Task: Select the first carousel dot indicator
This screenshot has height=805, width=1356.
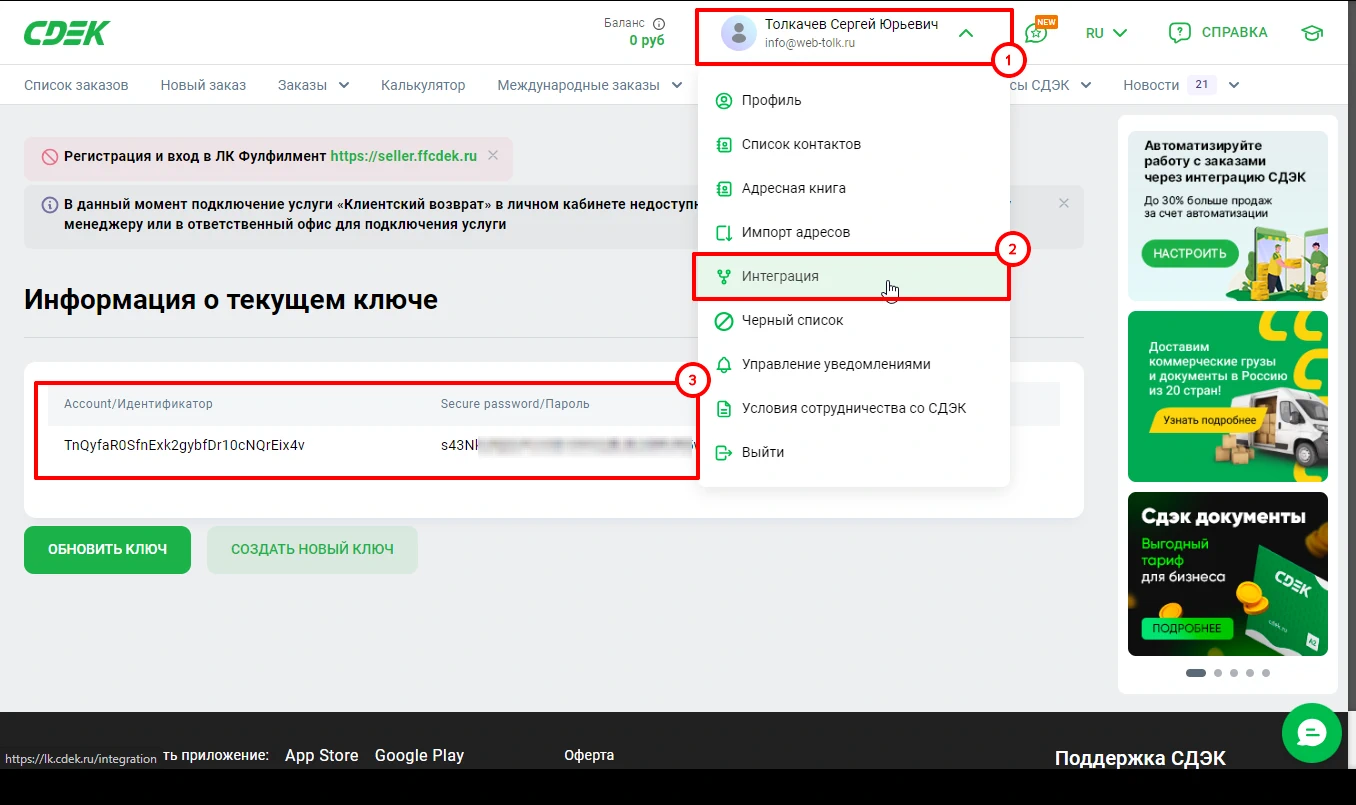Action: (x=1195, y=673)
